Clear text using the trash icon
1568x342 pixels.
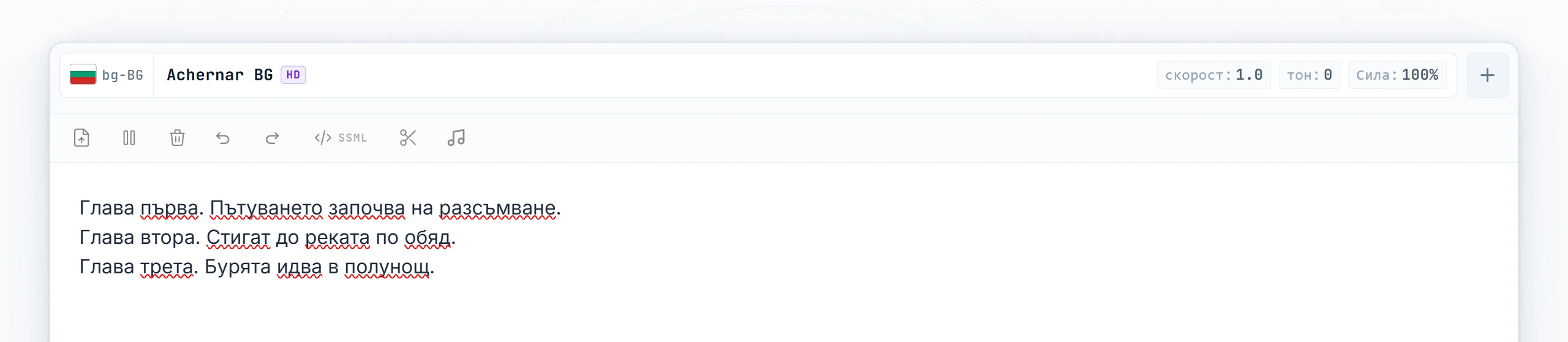click(177, 138)
